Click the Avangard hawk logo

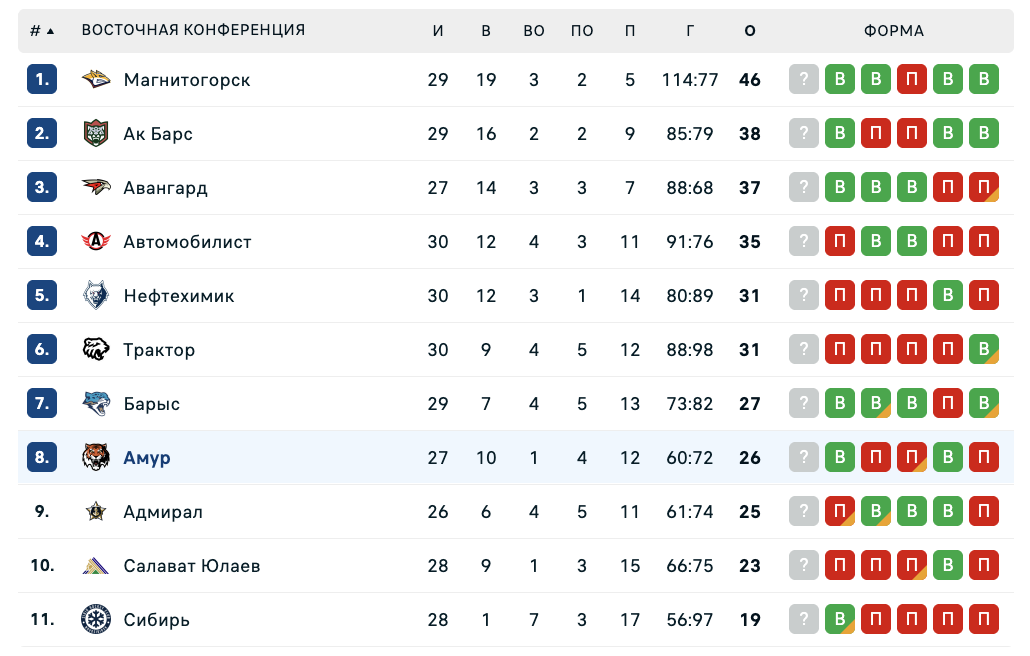point(96,188)
